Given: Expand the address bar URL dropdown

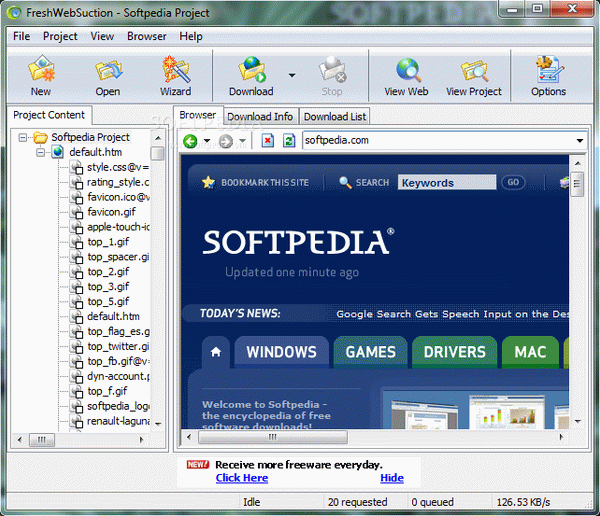Looking at the screenshot, I should 580,140.
